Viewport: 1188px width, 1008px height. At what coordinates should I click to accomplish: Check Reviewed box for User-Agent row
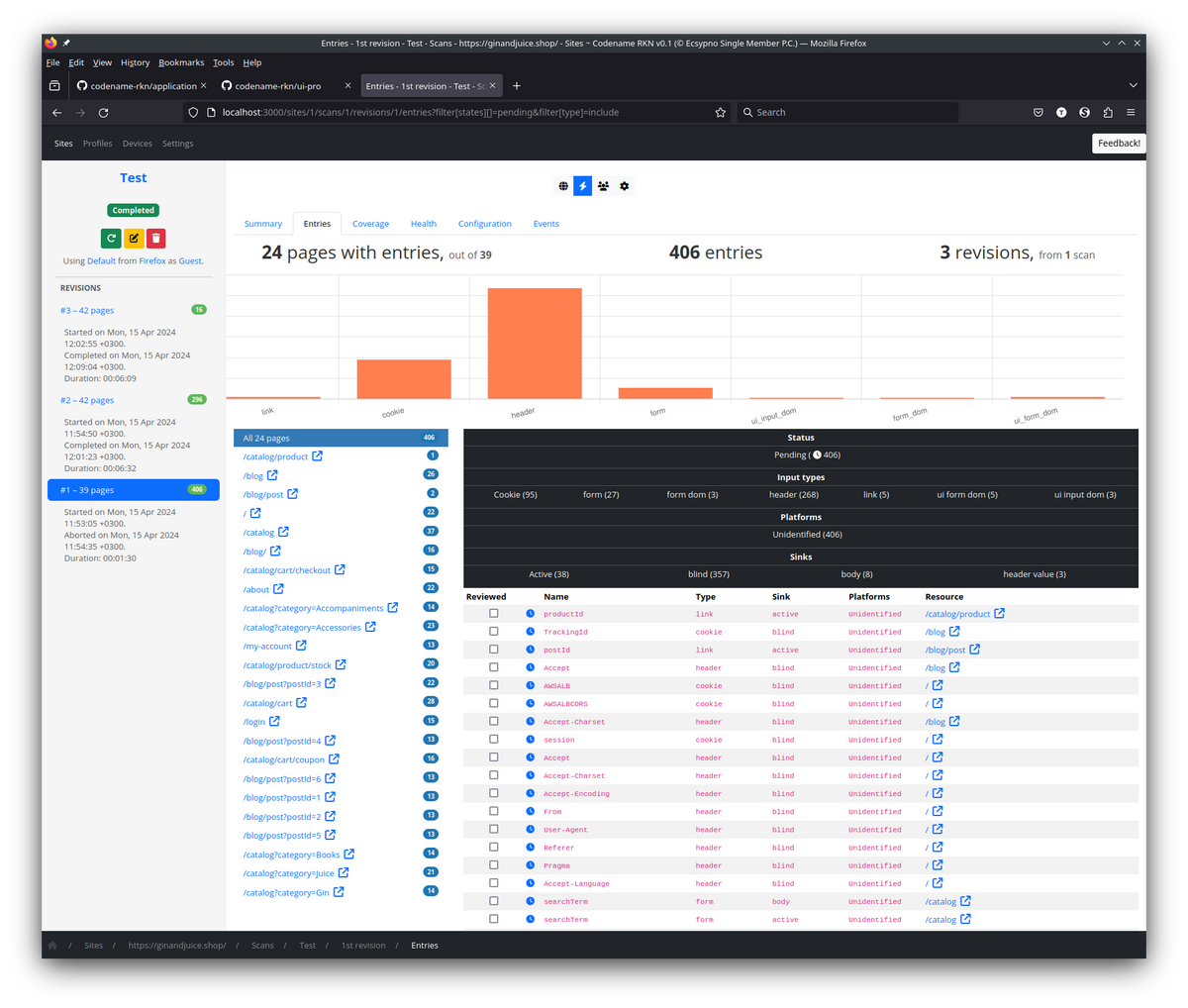494,829
